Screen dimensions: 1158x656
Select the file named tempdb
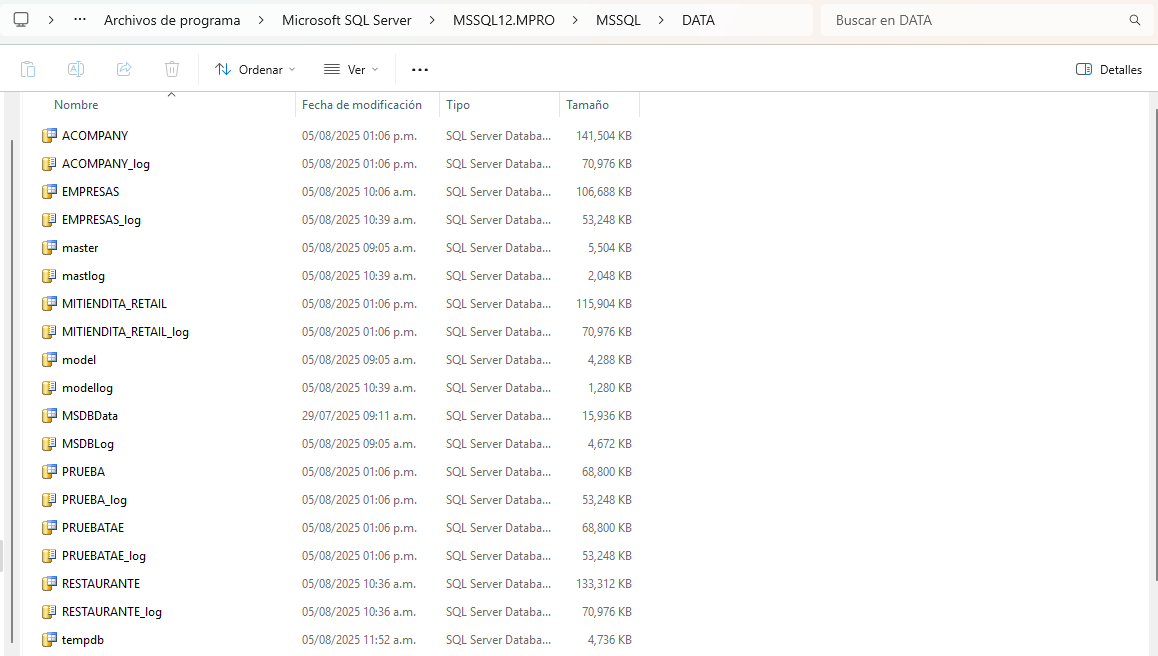pyautogui.click(x=83, y=640)
